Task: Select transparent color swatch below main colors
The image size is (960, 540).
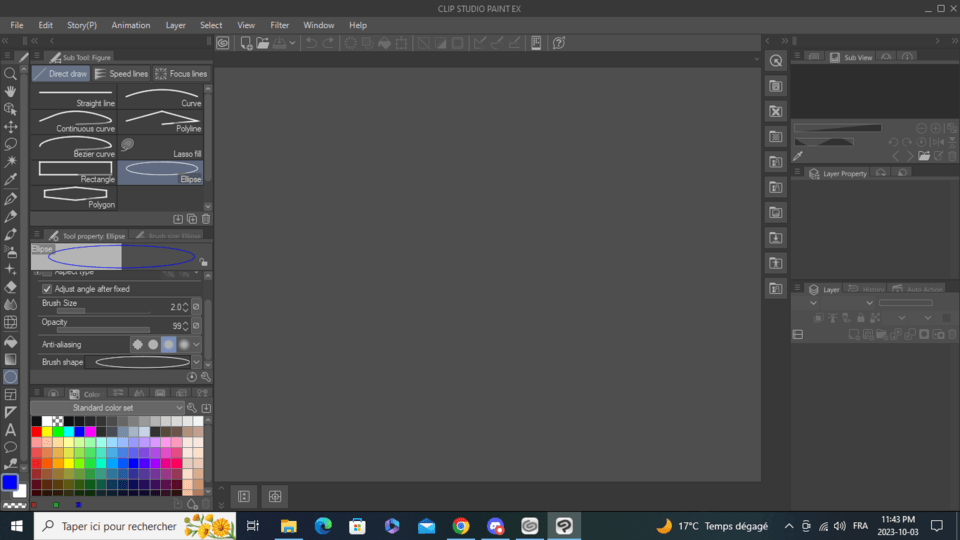Action: [14, 506]
